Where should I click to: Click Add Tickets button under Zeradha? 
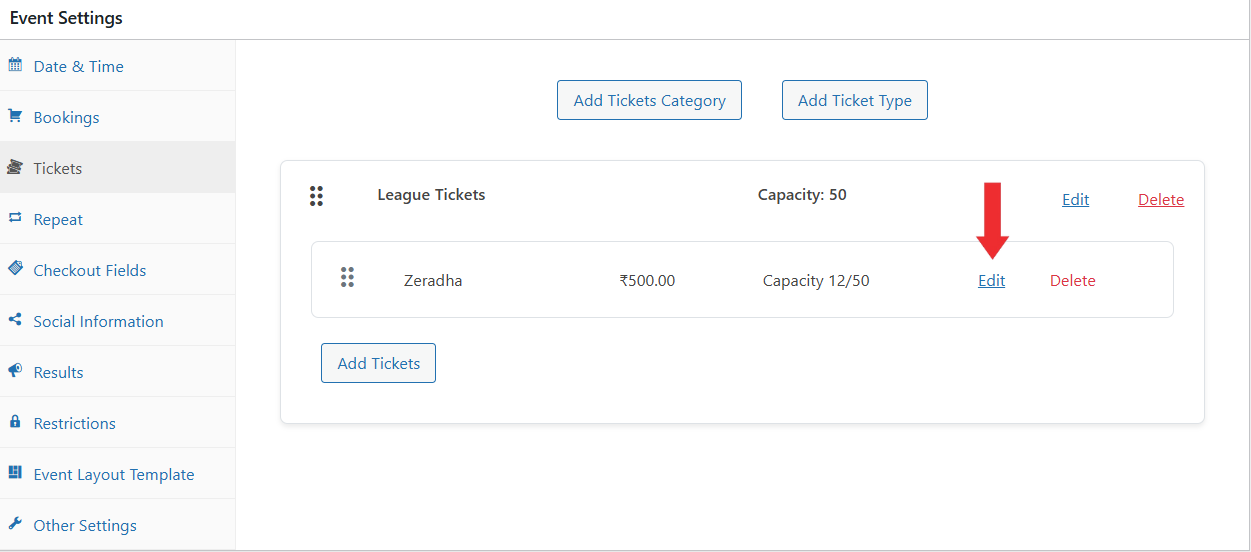click(378, 363)
